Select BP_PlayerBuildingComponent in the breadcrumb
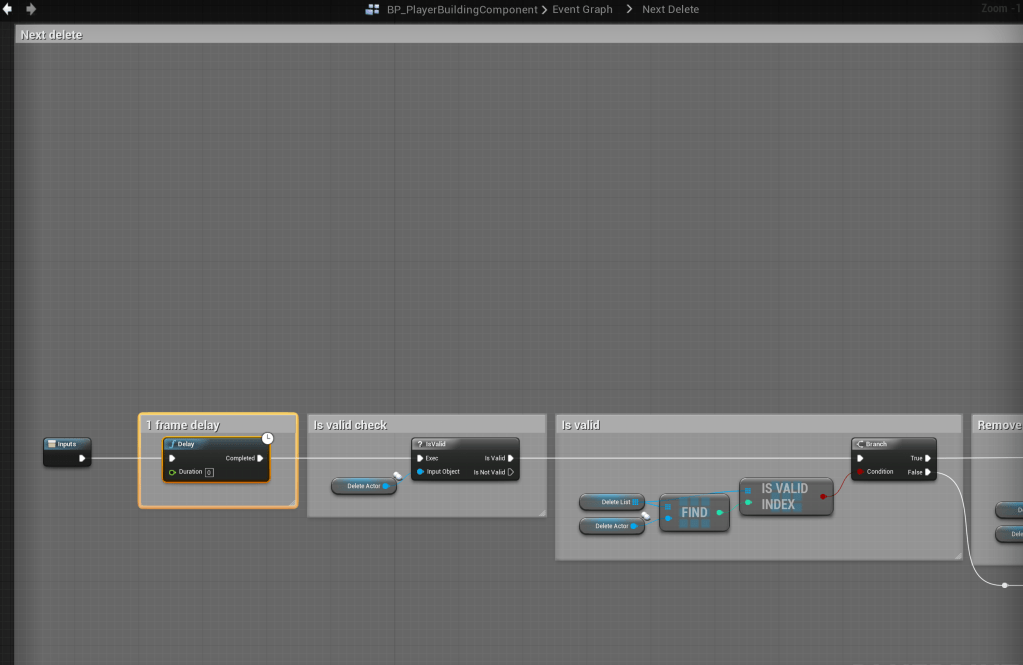 coord(462,9)
